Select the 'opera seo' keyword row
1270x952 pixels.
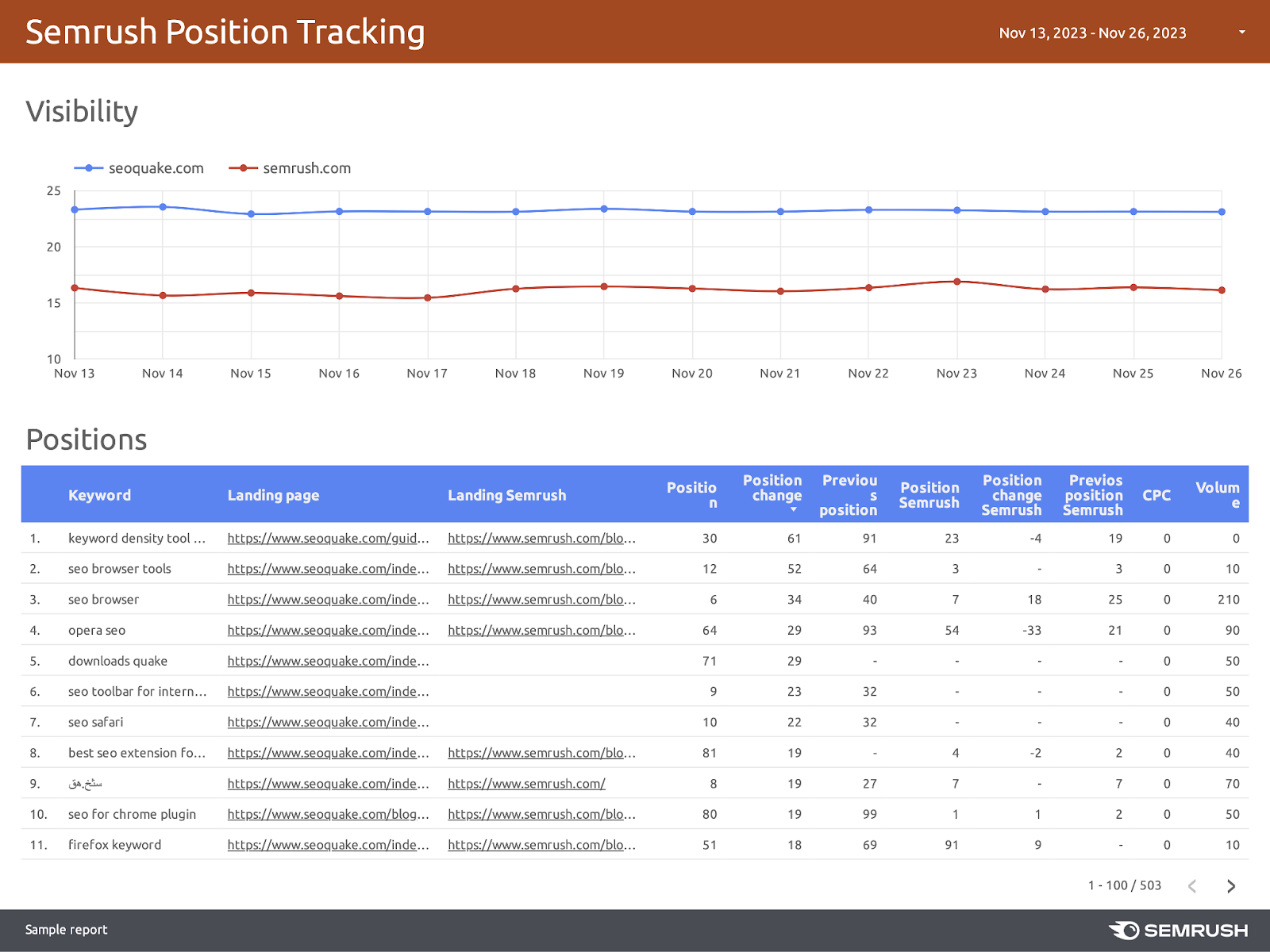point(97,631)
